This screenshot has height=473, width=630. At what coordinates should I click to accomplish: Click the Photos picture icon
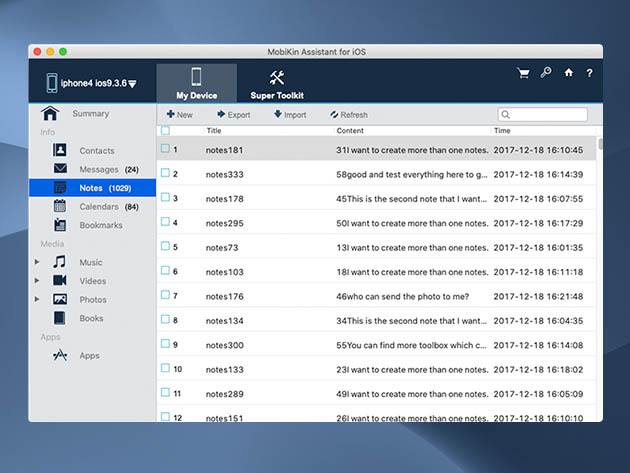[60, 299]
